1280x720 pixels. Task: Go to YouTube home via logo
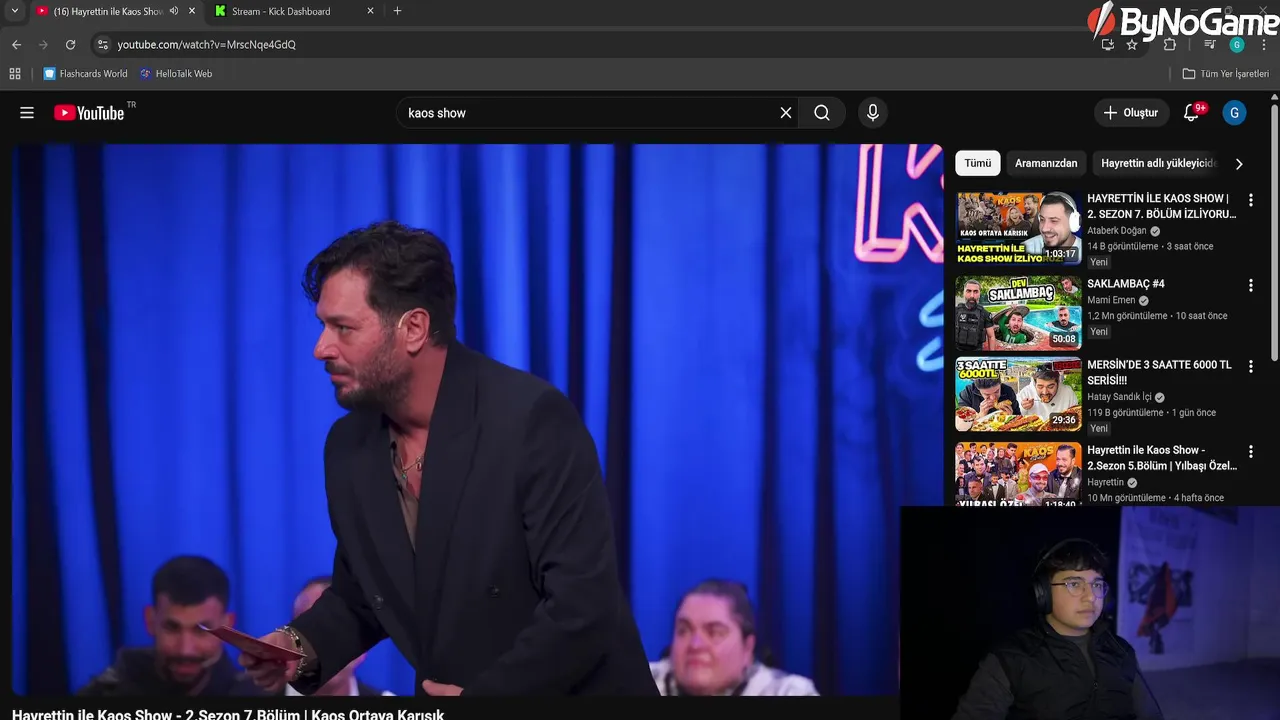(89, 113)
